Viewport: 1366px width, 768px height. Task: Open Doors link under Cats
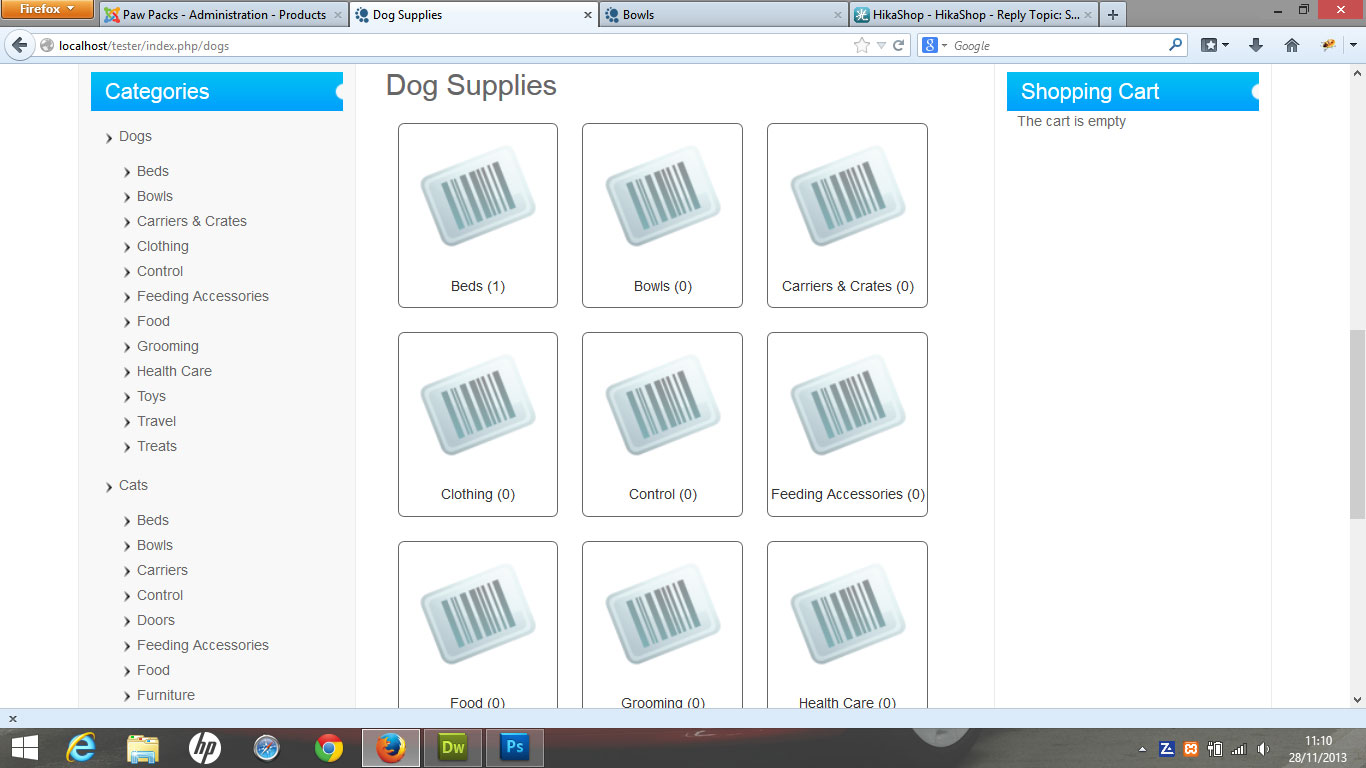[156, 620]
